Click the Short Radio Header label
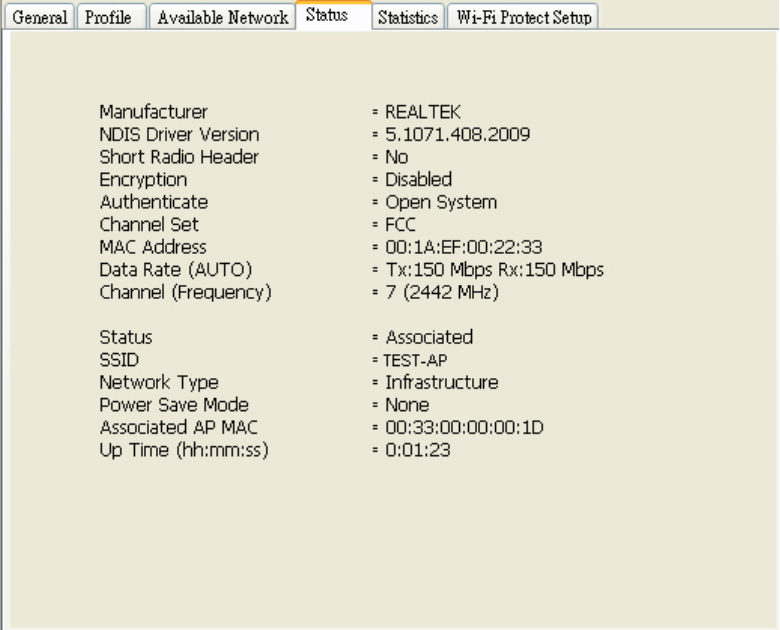 click(x=179, y=157)
